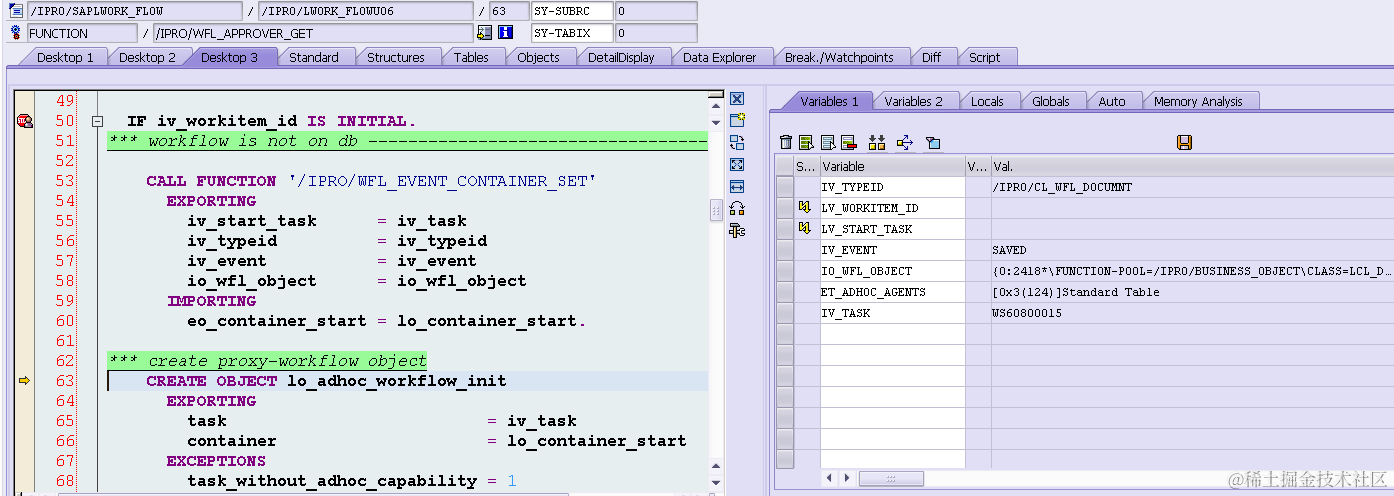Screen dimensions: 1394x496
Task: Click the gear icon beside FUNCTION field
Action: pos(15,33)
